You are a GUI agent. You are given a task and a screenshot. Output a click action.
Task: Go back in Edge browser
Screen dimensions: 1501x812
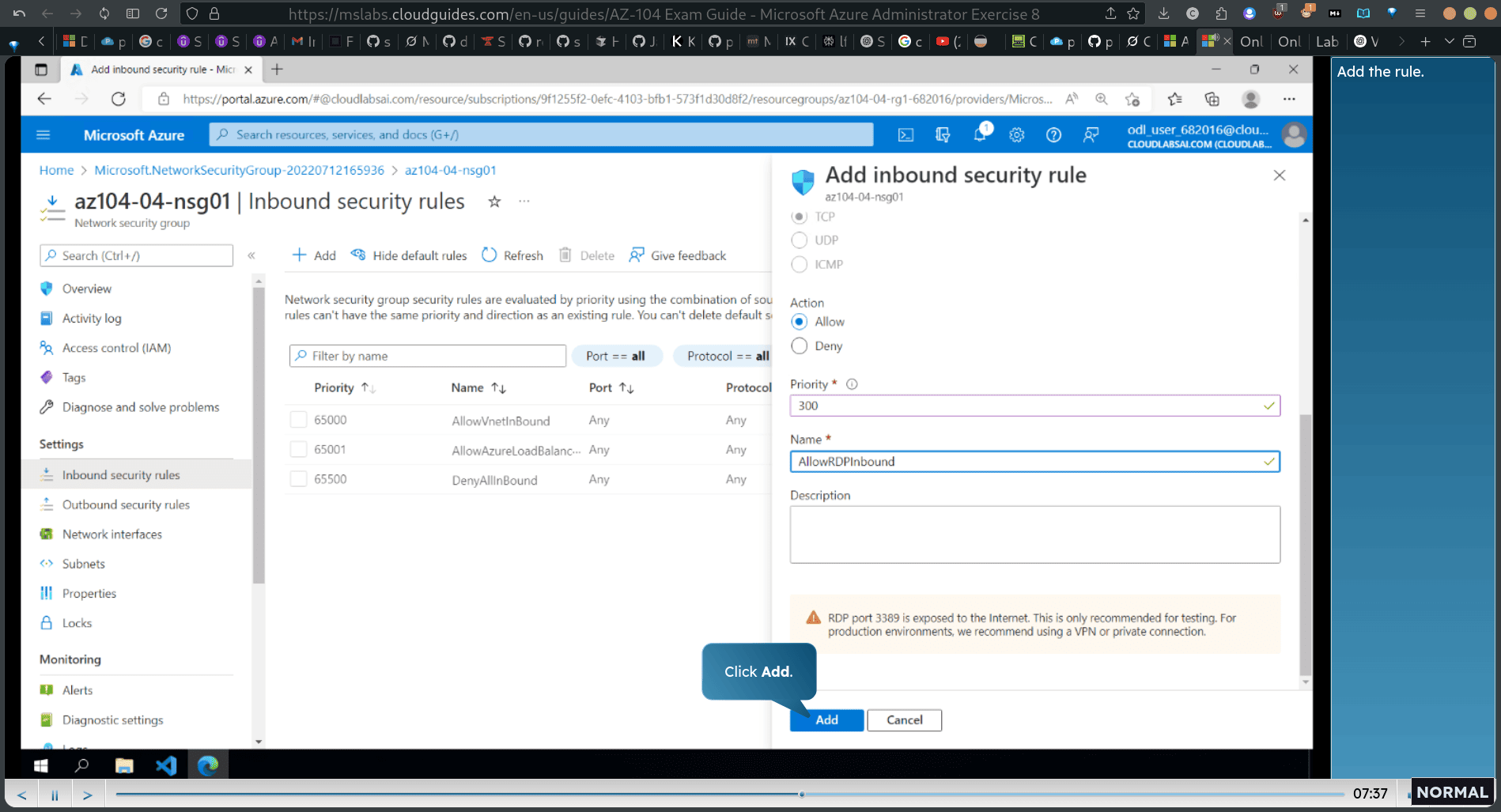point(44,99)
